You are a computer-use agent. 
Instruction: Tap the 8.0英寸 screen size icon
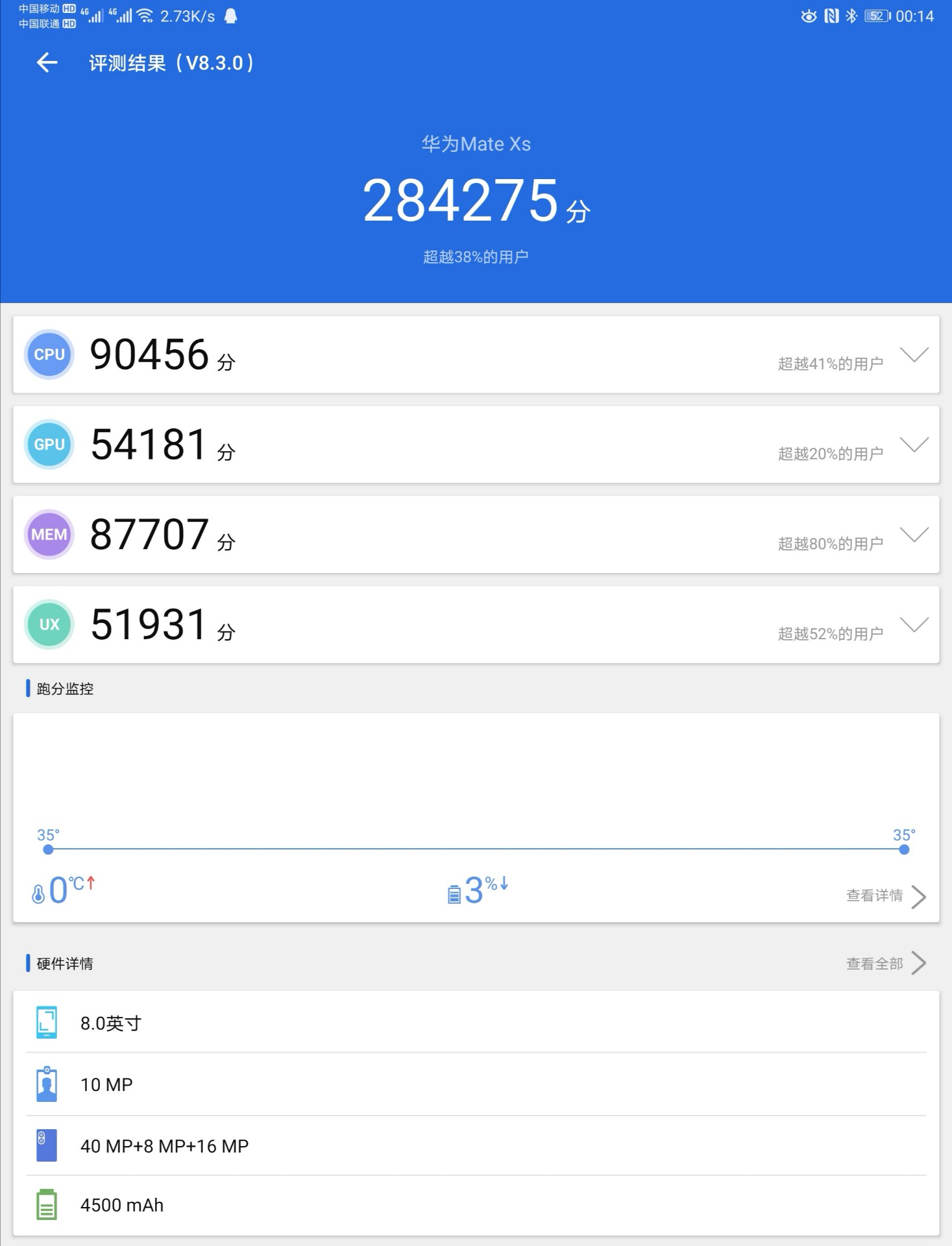click(47, 1023)
